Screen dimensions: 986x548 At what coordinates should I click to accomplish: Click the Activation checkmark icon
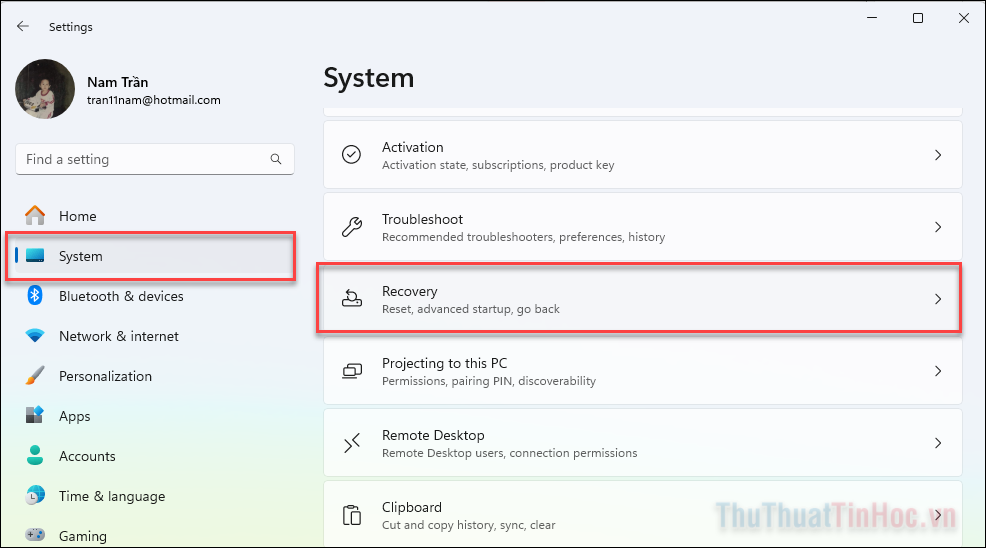click(x=352, y=154)
